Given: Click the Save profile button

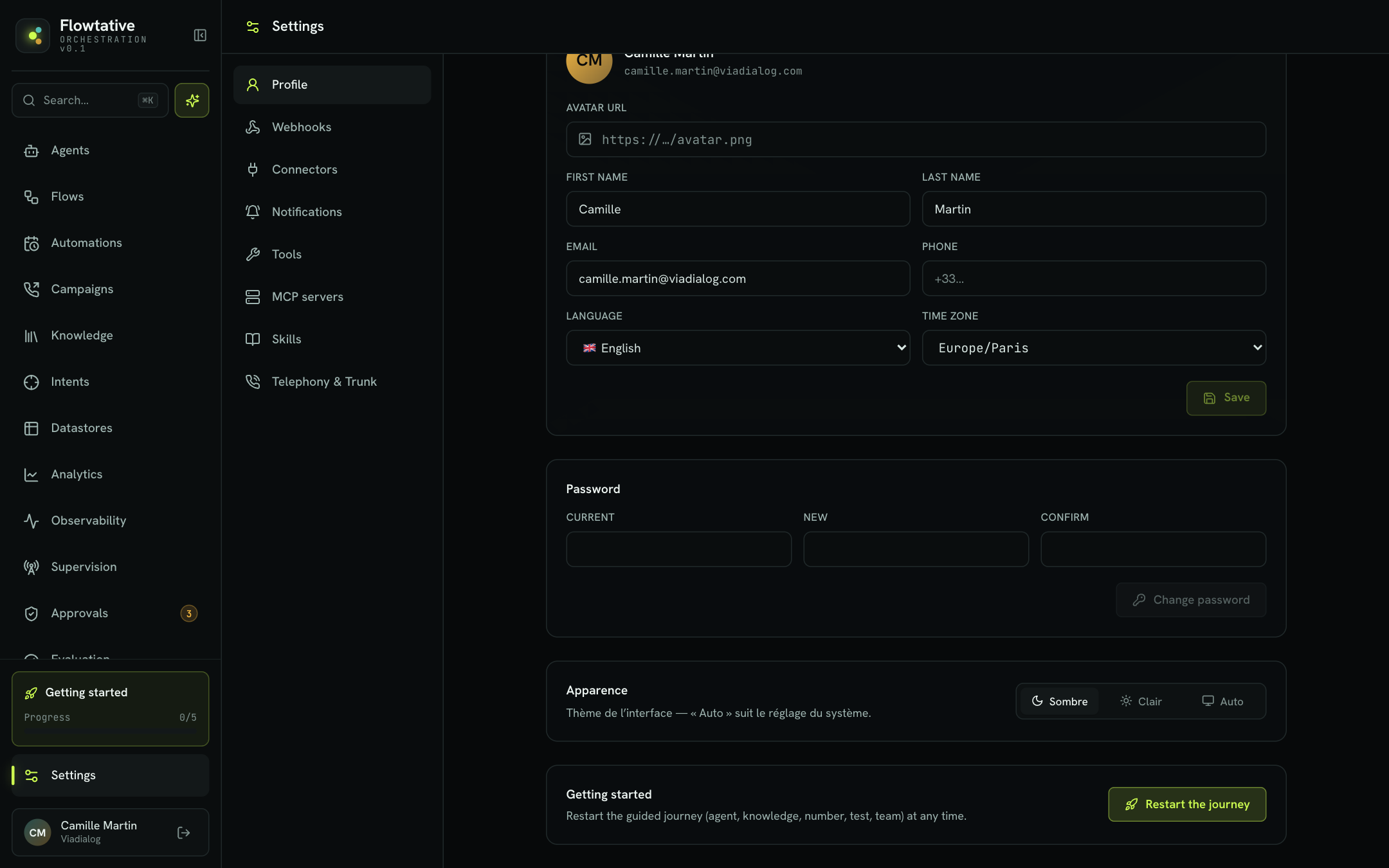Looking at the screenshot, I should point(1226,398).
